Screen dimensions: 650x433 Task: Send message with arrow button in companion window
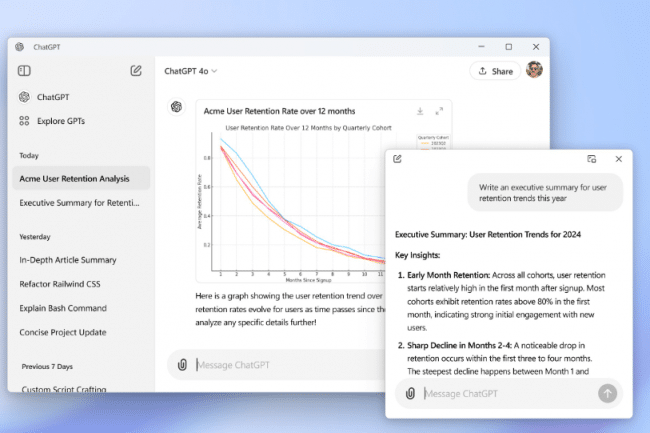coord(607,393)
